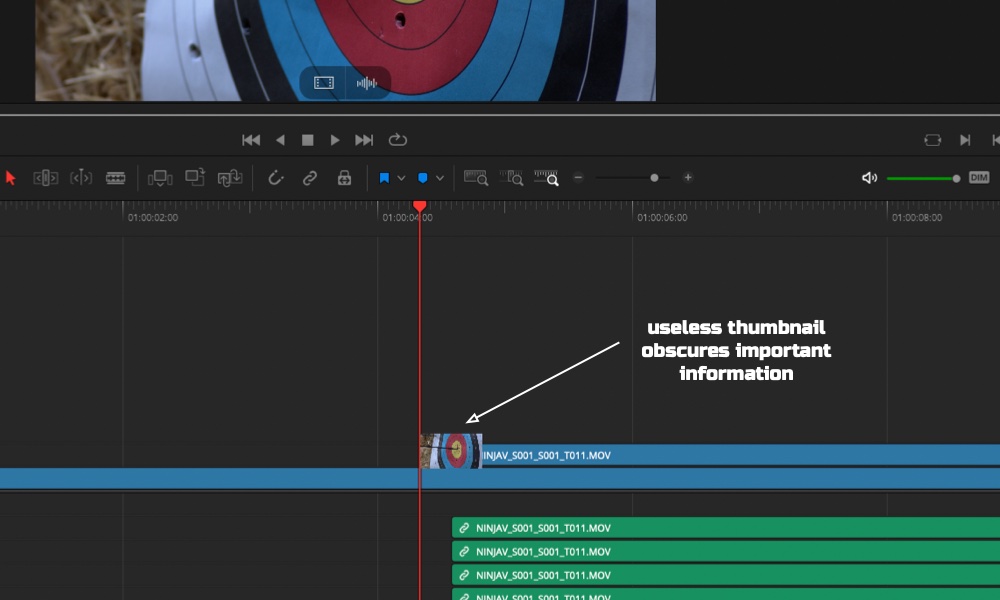Jump to the last frame
Image resolution: width=1000 pixels, height=600 pixels.
[x=364, y=140]
